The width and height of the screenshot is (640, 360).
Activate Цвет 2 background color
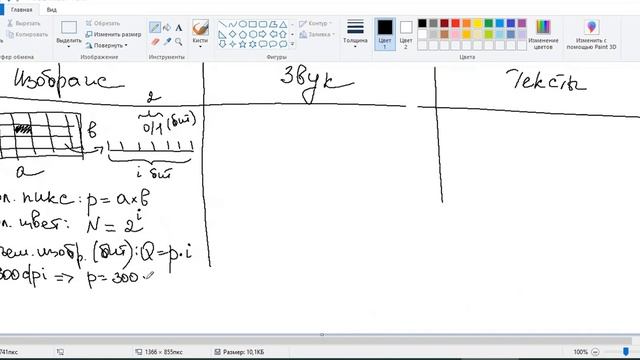pos(406,35)
